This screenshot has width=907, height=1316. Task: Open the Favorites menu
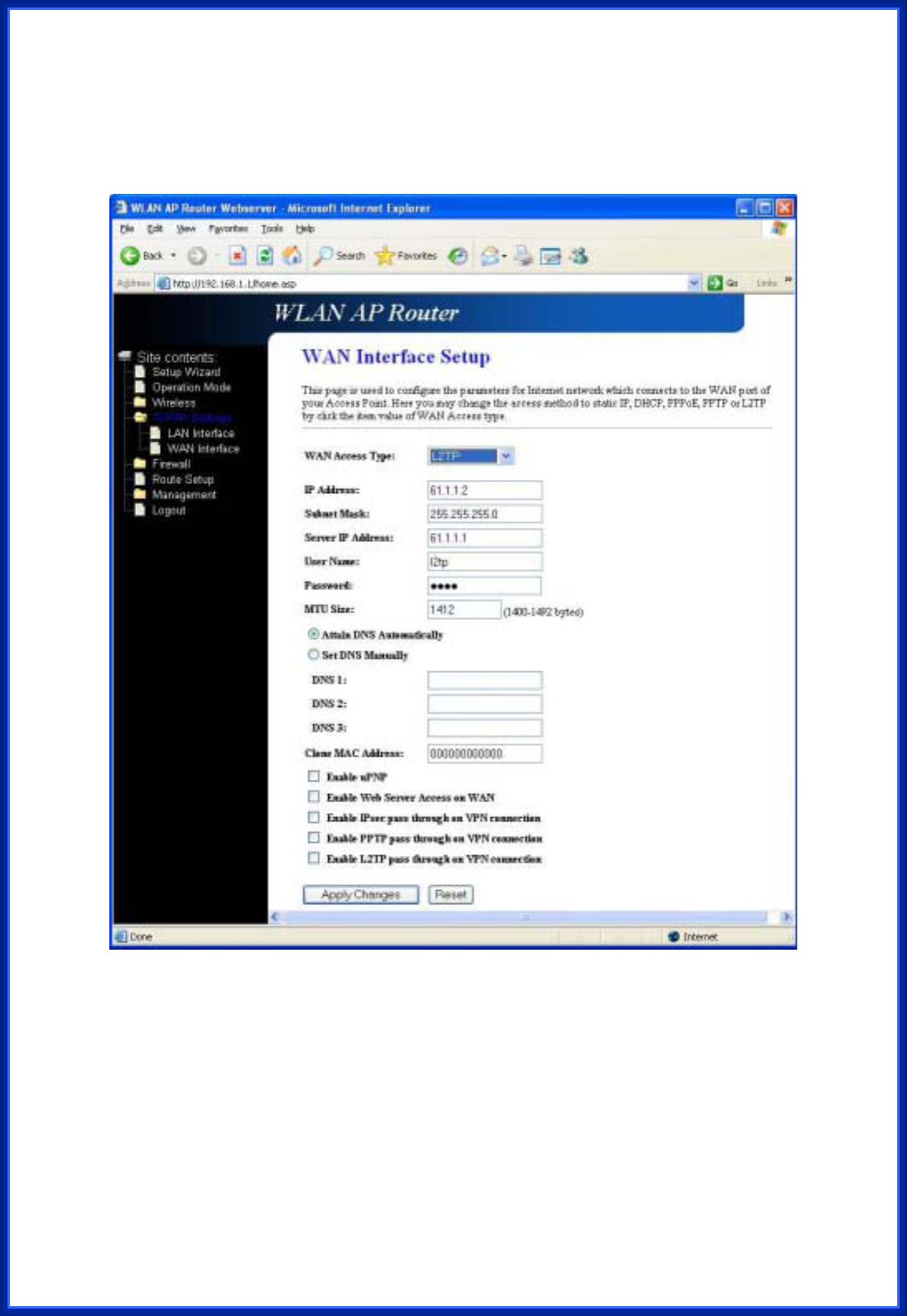tap(228, 229)
